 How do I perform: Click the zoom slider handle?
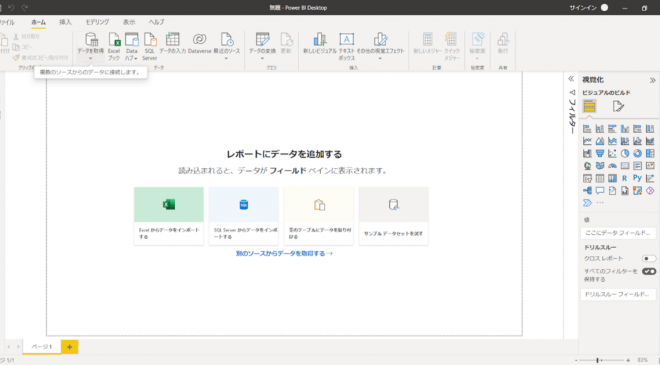click(597, 360)
